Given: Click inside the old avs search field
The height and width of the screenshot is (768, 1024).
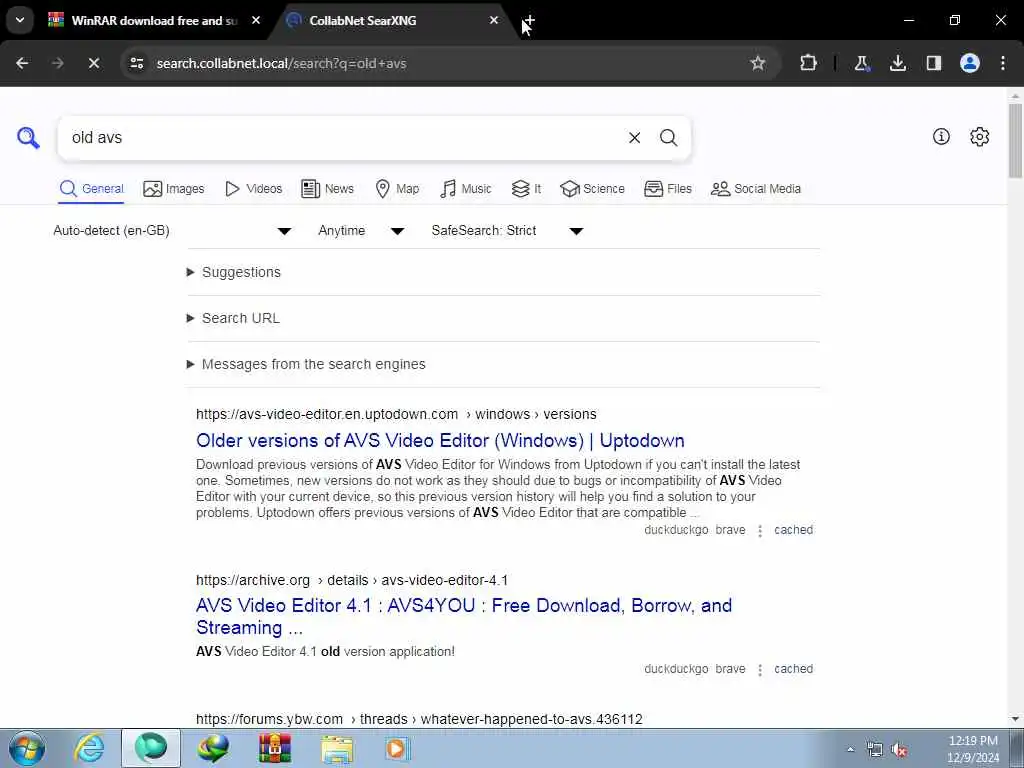Looking at the screenshot, I should click(x=340, y=138).
